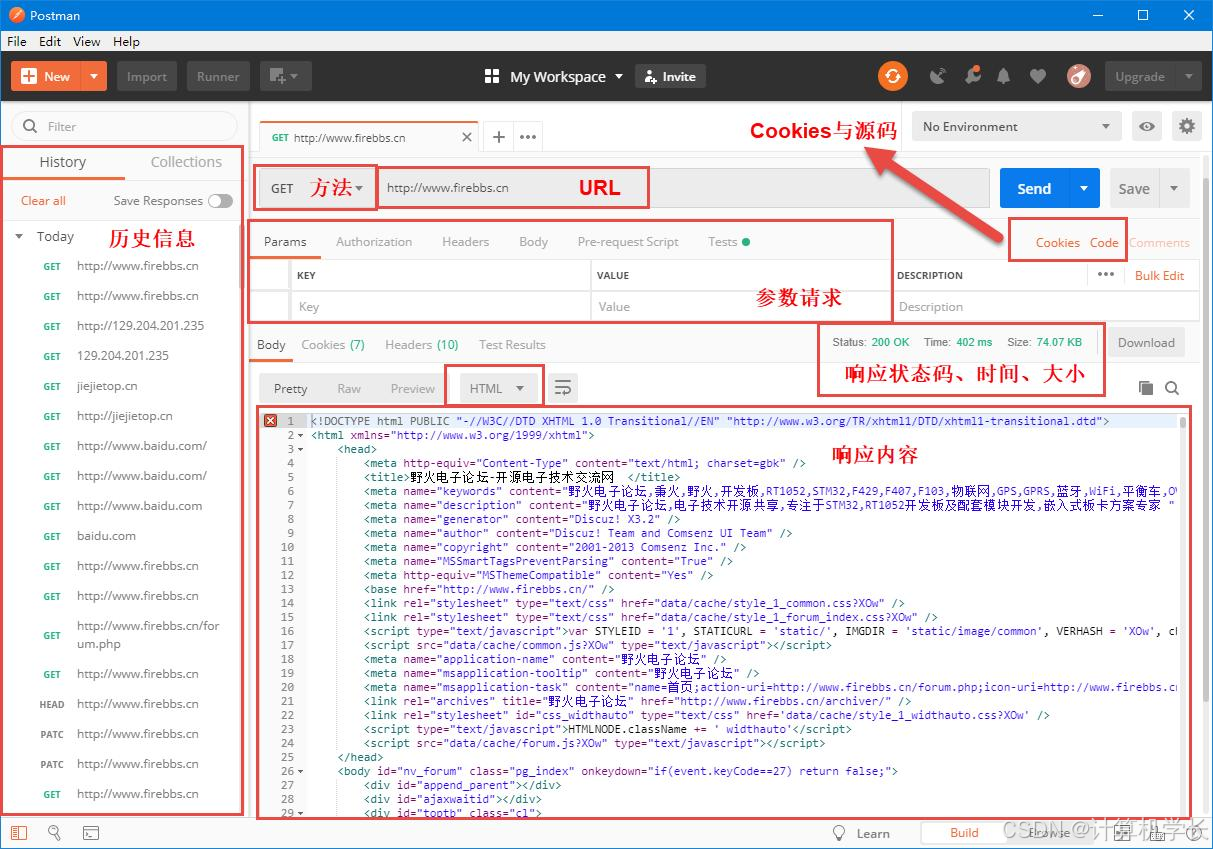Click Clear all history link
Screen dimensions: 1213x849
(43, 201)
